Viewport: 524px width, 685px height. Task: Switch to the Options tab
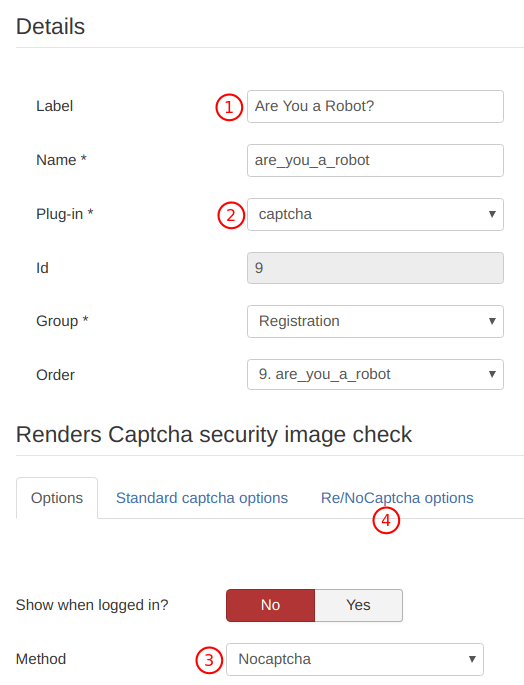(57, 498)
